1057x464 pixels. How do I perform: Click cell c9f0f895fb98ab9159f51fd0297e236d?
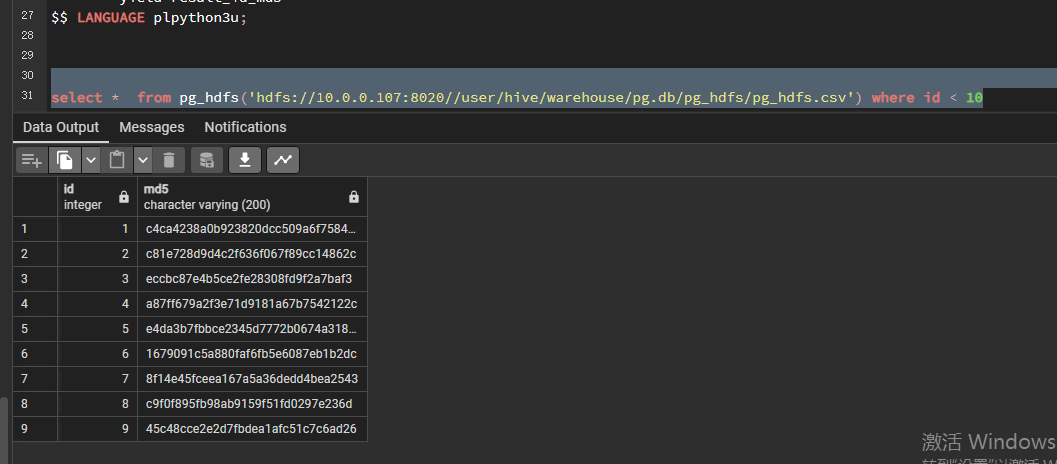[x=253, y=404]
